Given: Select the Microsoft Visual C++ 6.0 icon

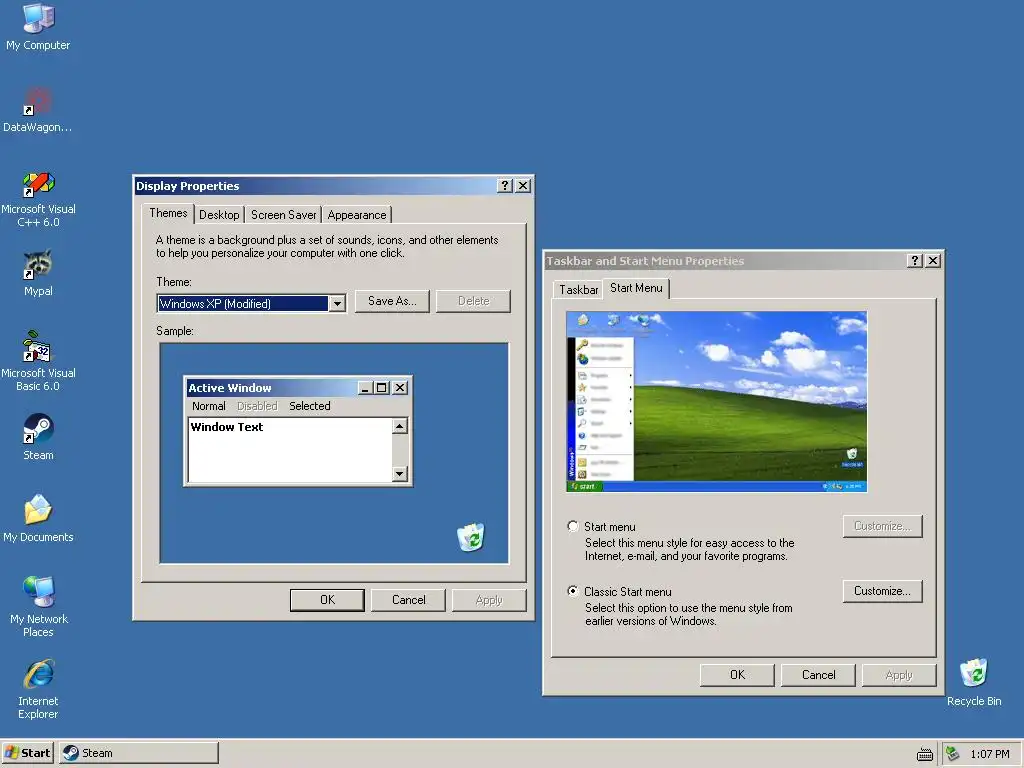Looking at the screenshot, I should [38, 199].
